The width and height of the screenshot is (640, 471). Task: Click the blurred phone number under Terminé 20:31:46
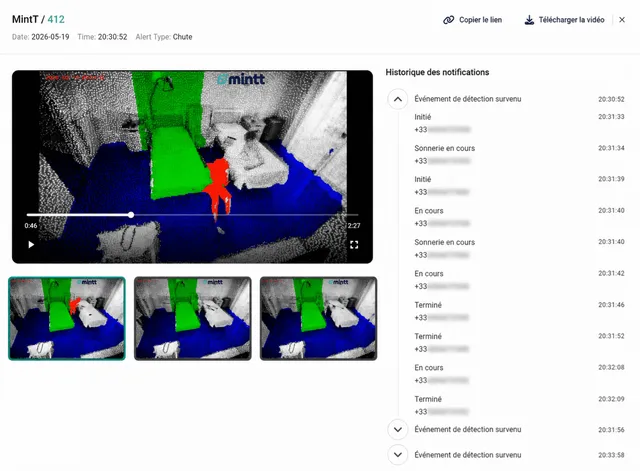tap(442, 318)
